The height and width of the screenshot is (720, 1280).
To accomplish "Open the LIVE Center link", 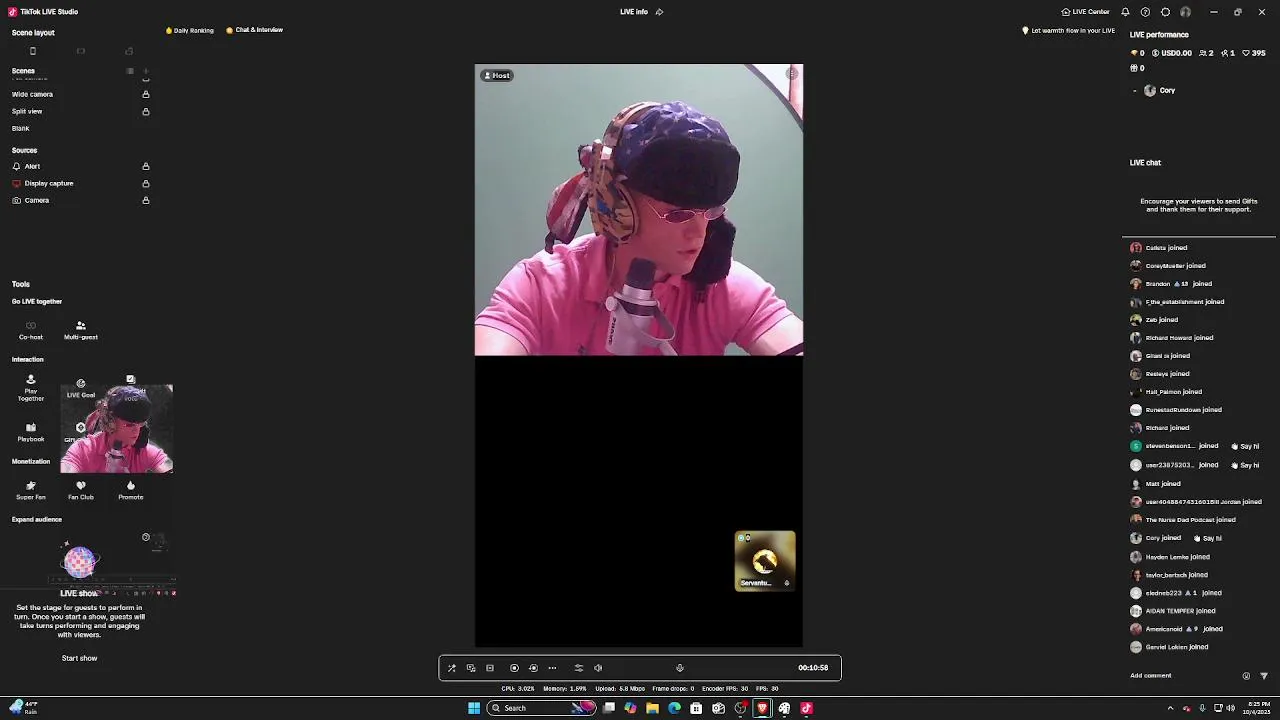I will (x=1086, y=12).
